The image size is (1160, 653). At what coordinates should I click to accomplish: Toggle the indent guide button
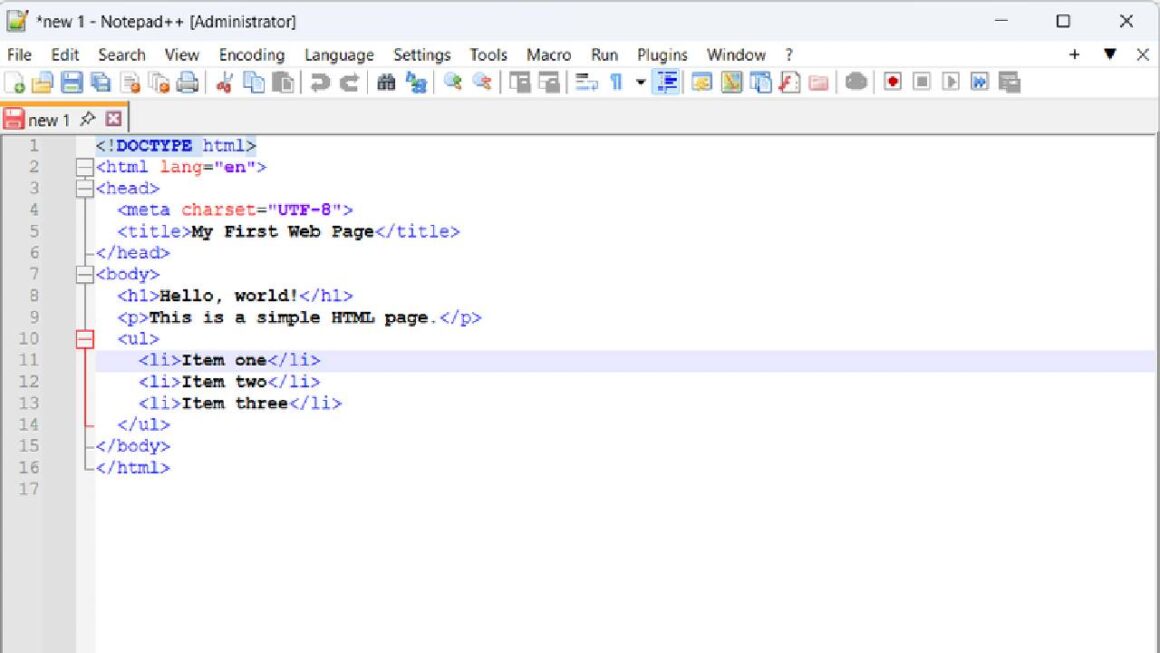667,82
